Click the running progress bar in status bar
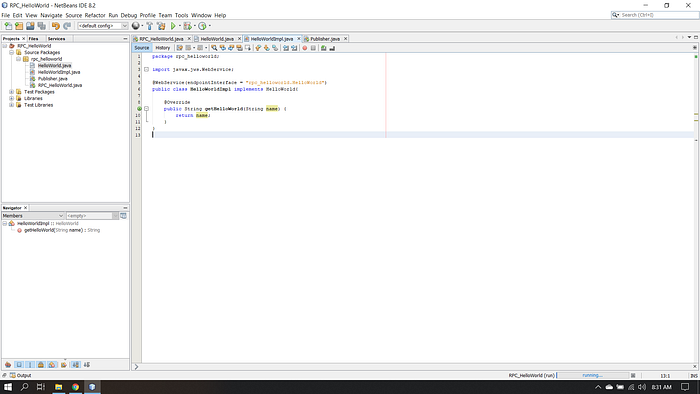The width and height of the screenshot is (700, 394). pyautogui.click(x=592, y=375)
